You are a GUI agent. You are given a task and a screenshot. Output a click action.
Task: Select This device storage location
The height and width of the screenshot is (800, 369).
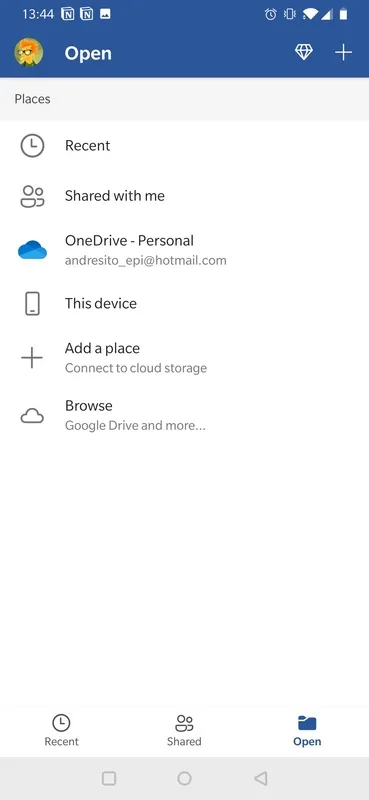click(x=184, y=304)
